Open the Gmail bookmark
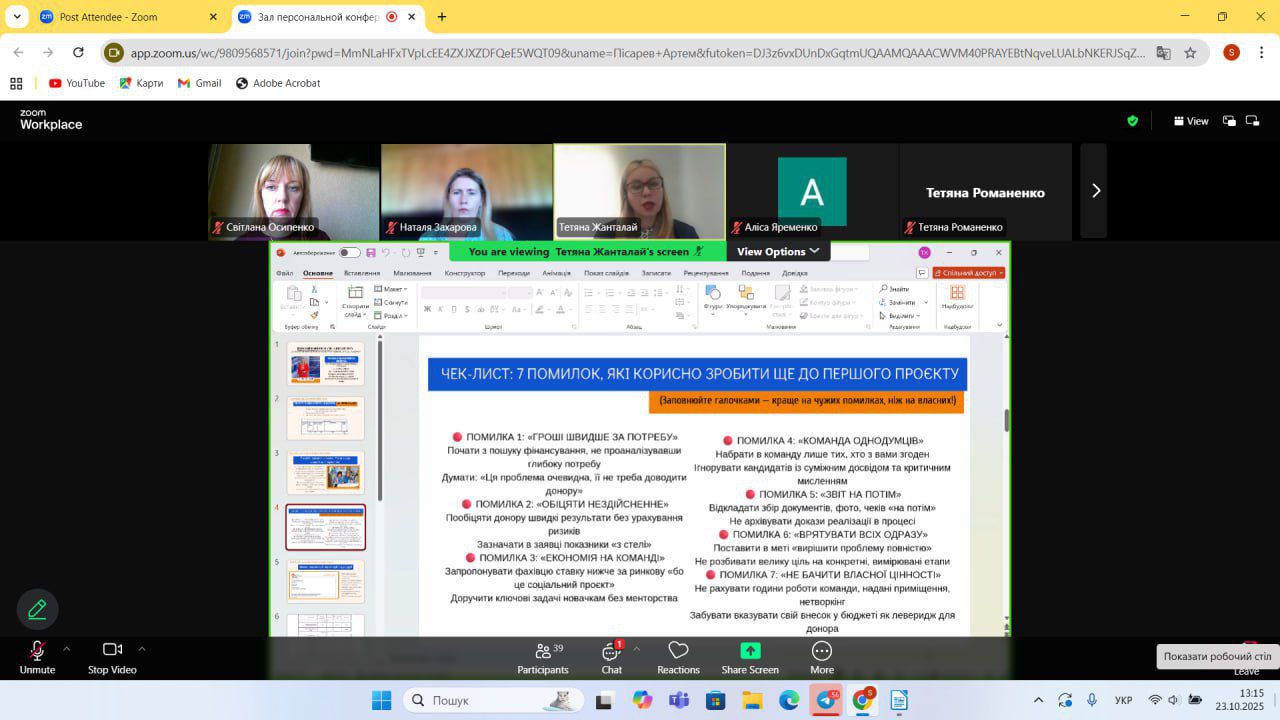 pos(199,83)
